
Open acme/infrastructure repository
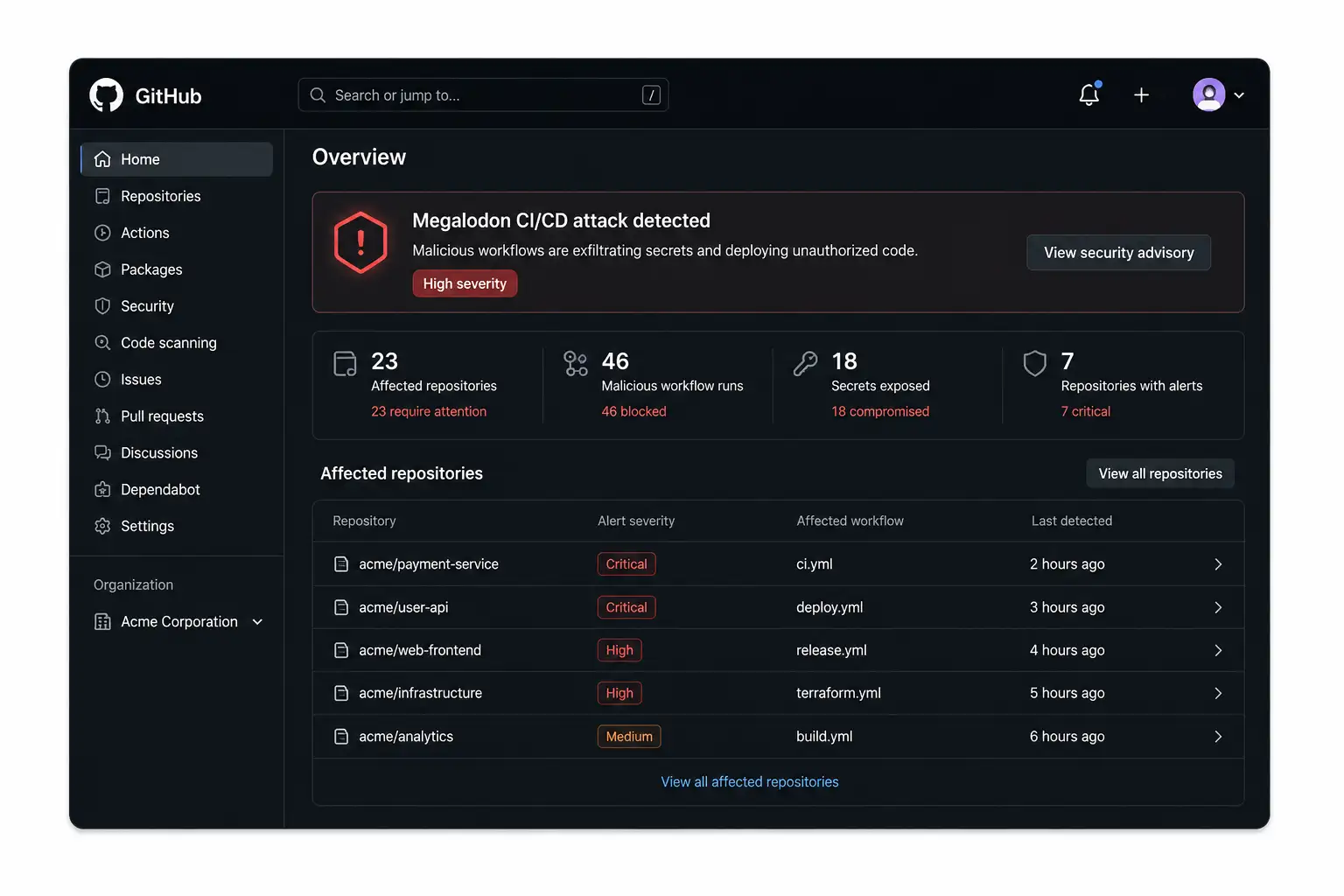[x=420, y=693]
